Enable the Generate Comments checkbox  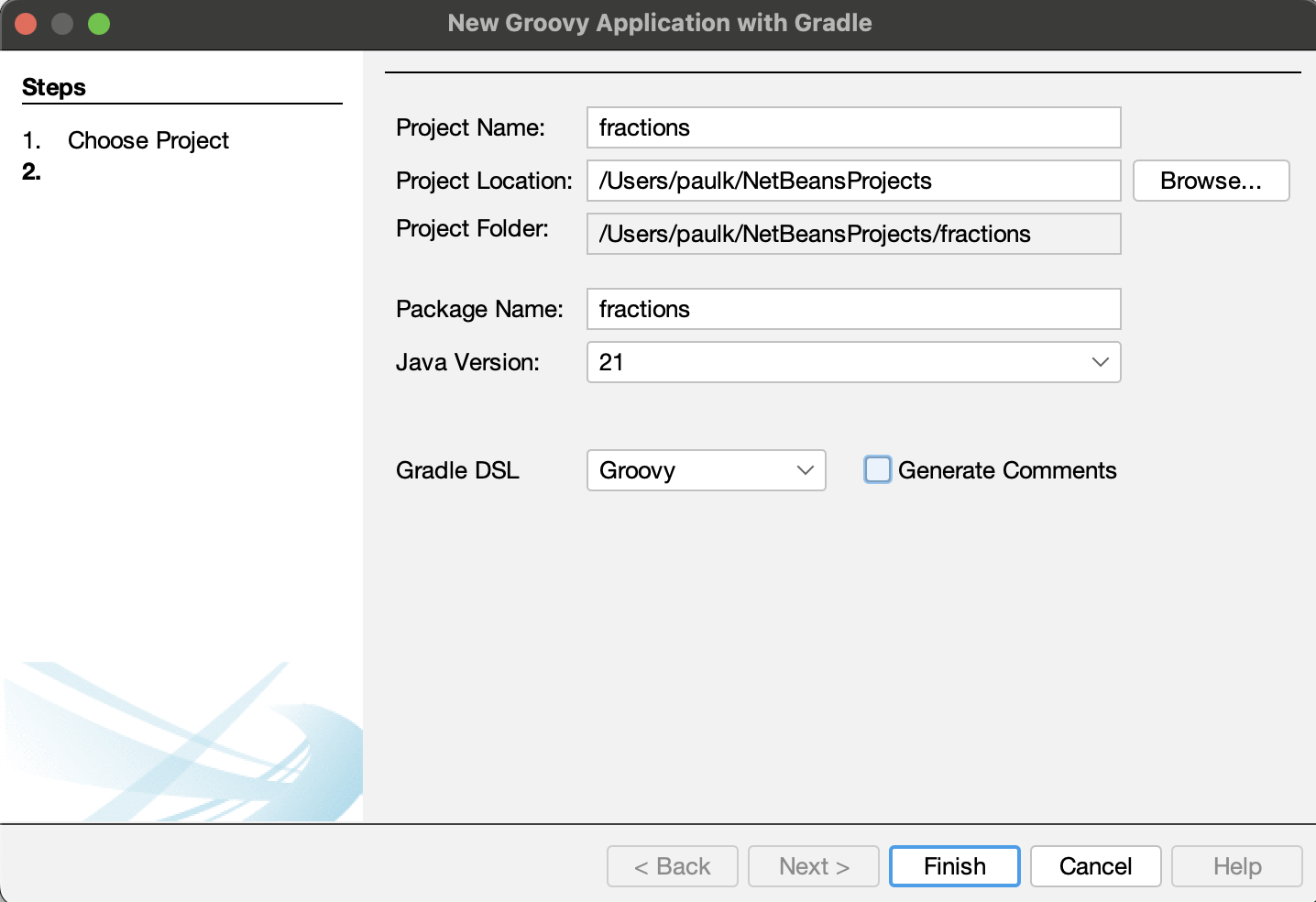(x=877, y=470)
